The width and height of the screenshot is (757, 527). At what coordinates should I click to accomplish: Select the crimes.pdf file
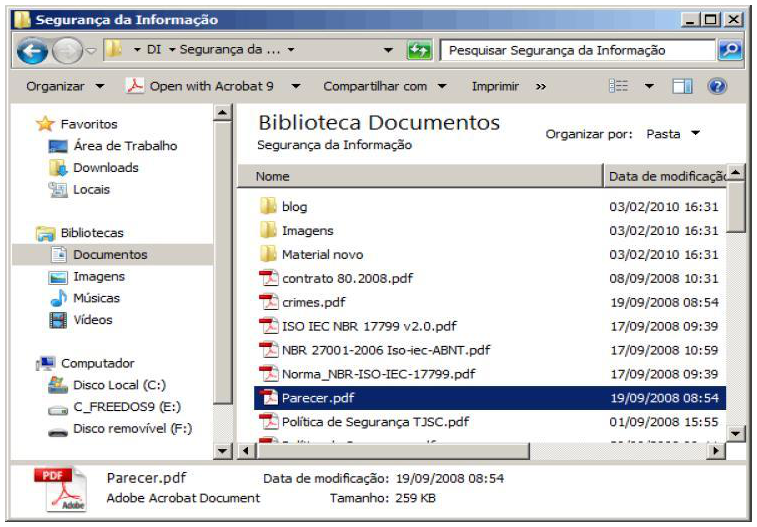point(302,303)
